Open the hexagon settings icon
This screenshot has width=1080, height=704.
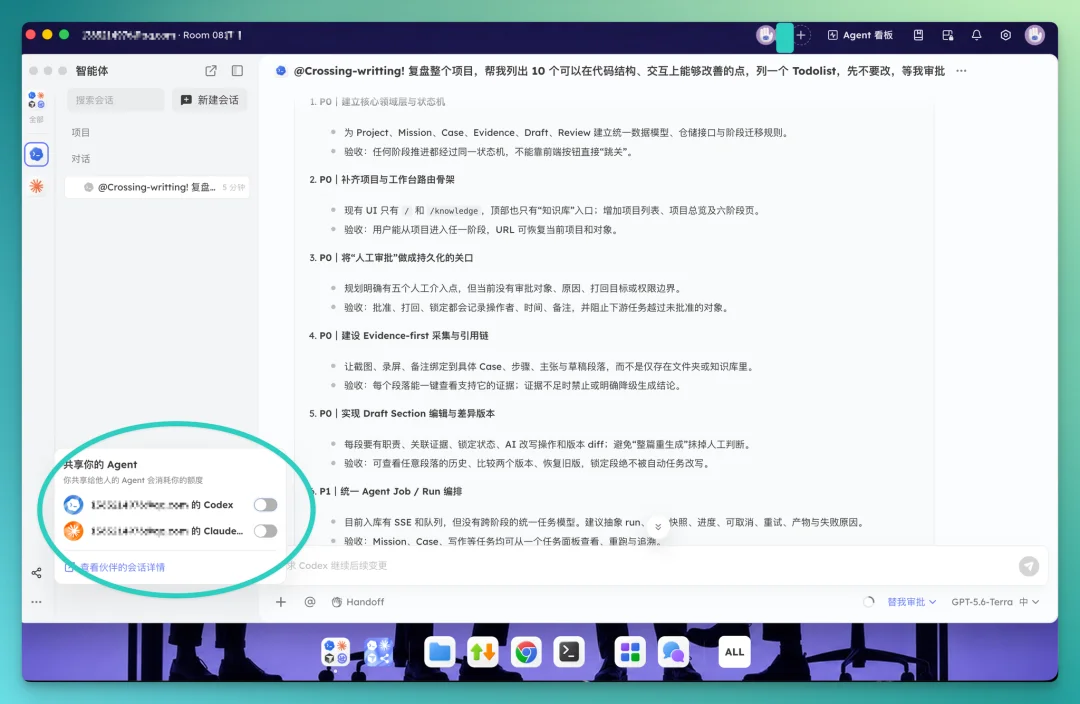tap(1006, 35)
